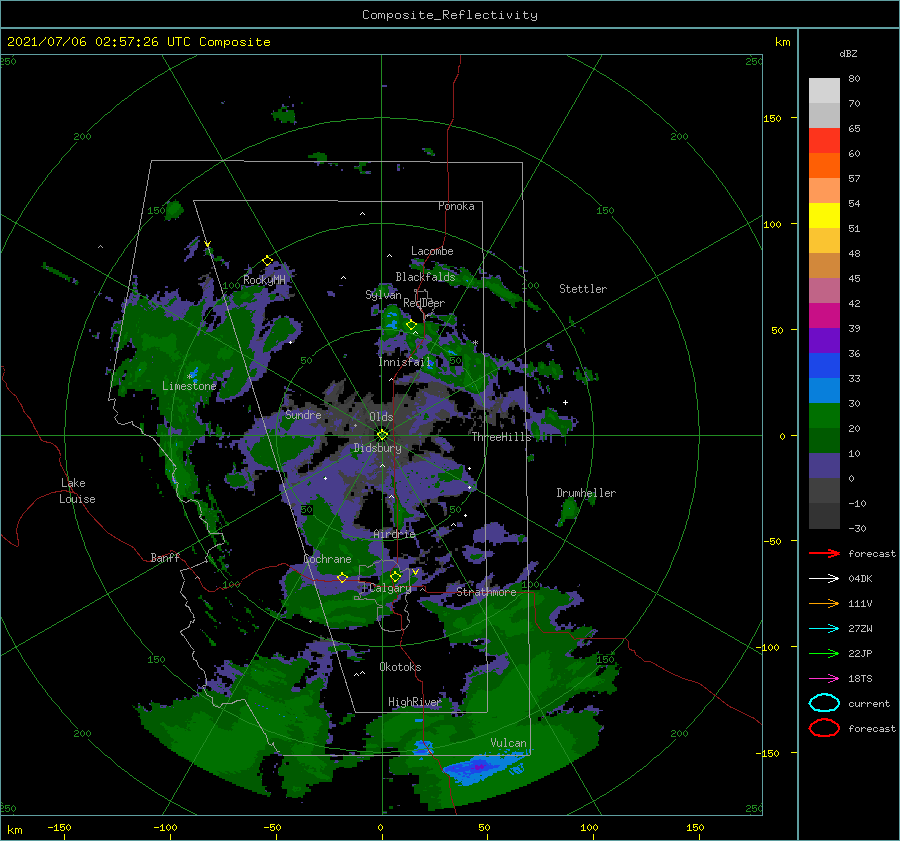
Task: Click the light grey 80 dBZ swatch
Action: pyautogui.click(x=824, y=91)
